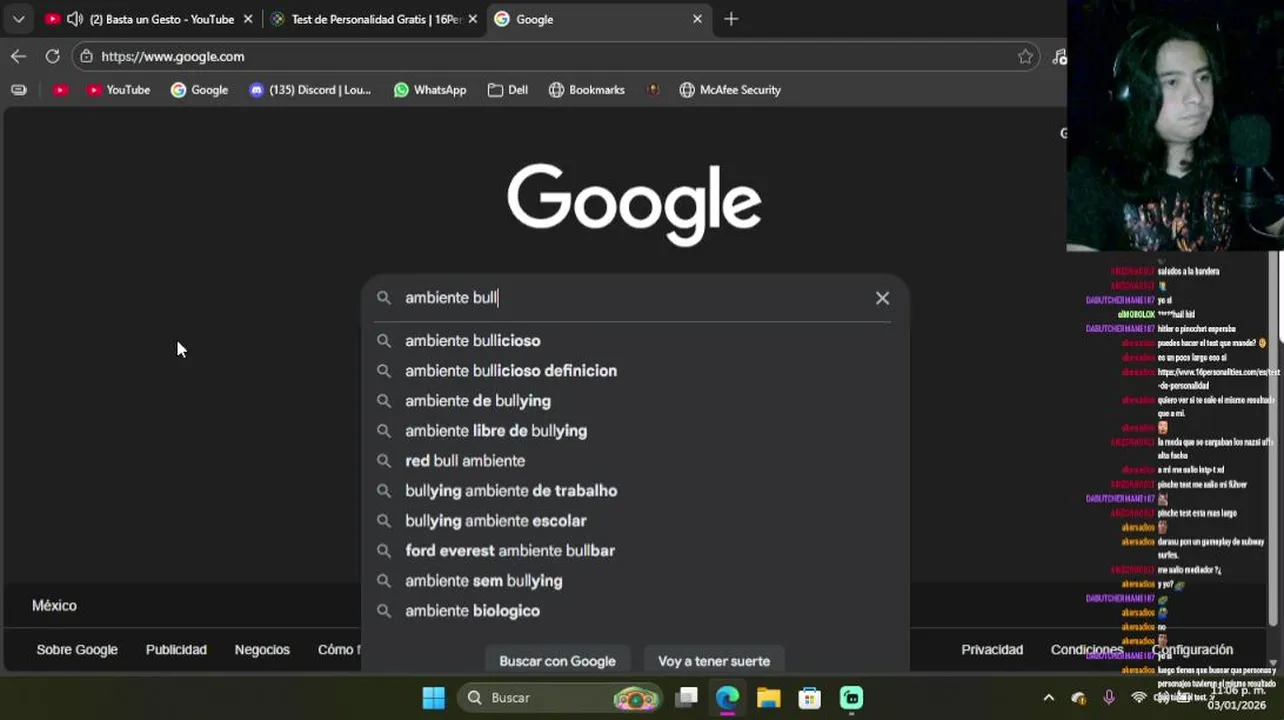
Task: Open the Condiciones footer link
Action: click(1087, 650)
